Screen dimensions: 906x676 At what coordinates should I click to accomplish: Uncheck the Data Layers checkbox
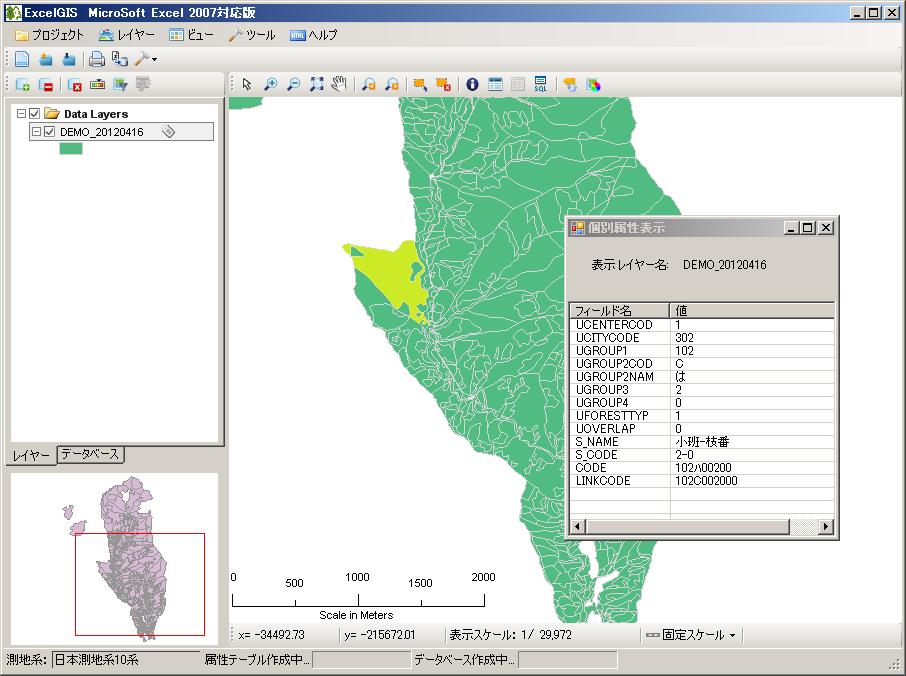click(35, 114)
